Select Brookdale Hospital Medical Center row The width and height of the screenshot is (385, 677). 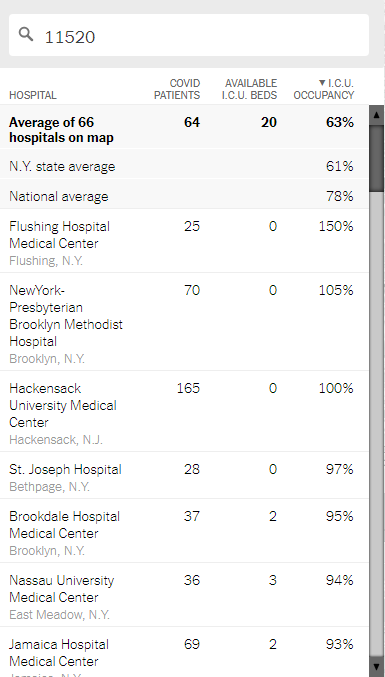click(x=184, y=531)
